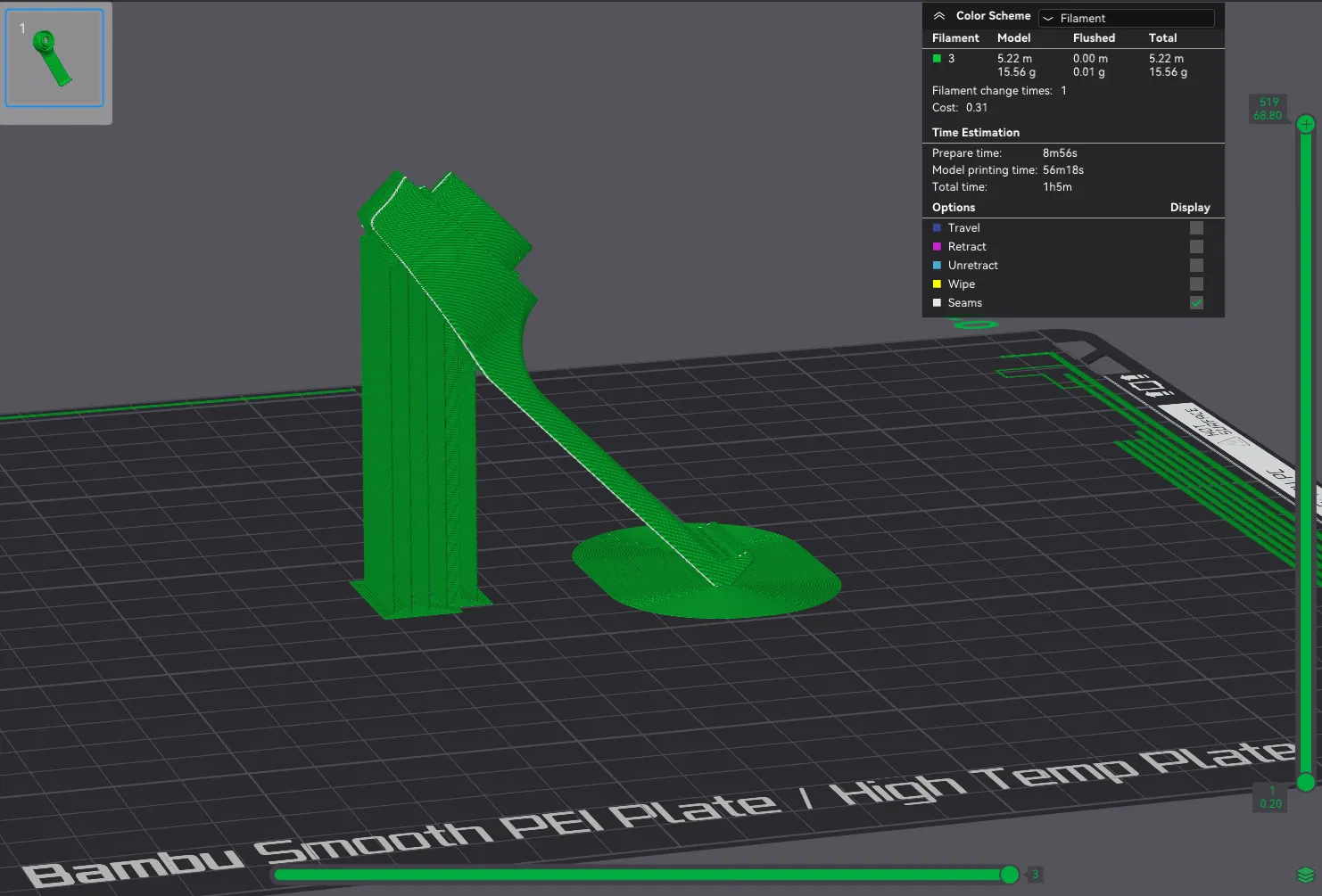
Task: Show Unretract moves via its checkbox
Action: pos(1196,266)
